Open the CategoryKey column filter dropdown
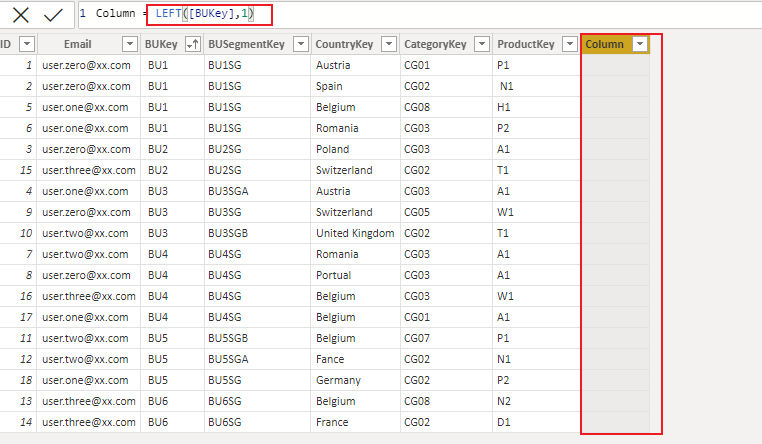The height and width of the screenshot is (444, 762). 482,44
